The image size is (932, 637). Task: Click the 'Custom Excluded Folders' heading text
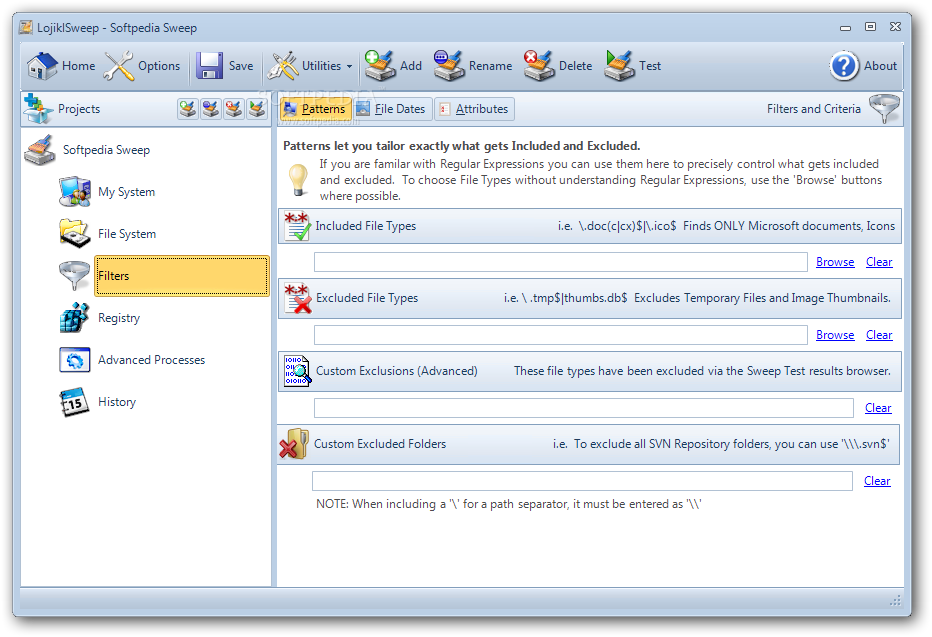380,444
